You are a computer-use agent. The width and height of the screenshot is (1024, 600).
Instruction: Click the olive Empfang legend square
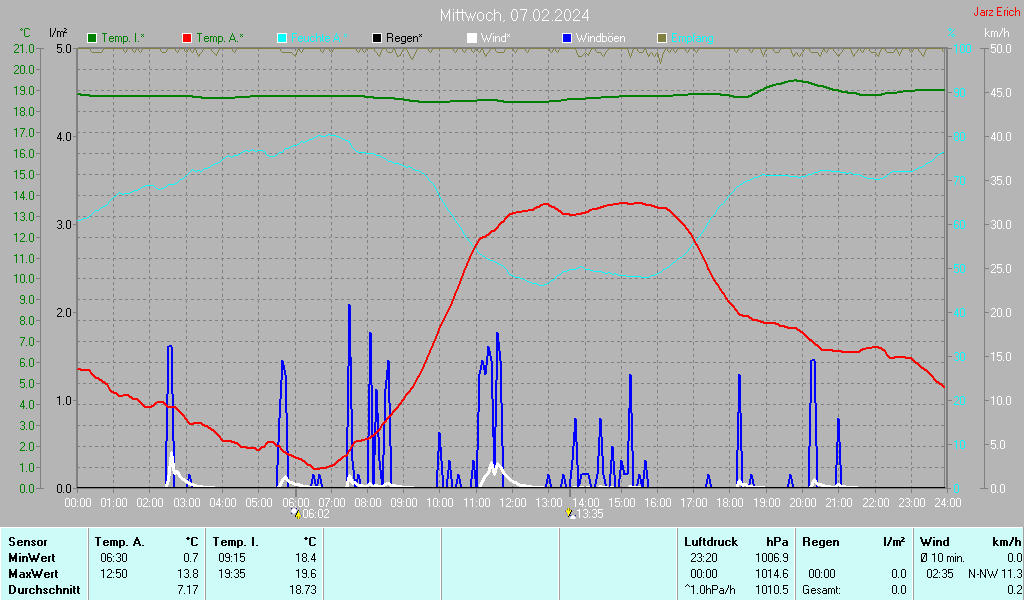(662, 38)
